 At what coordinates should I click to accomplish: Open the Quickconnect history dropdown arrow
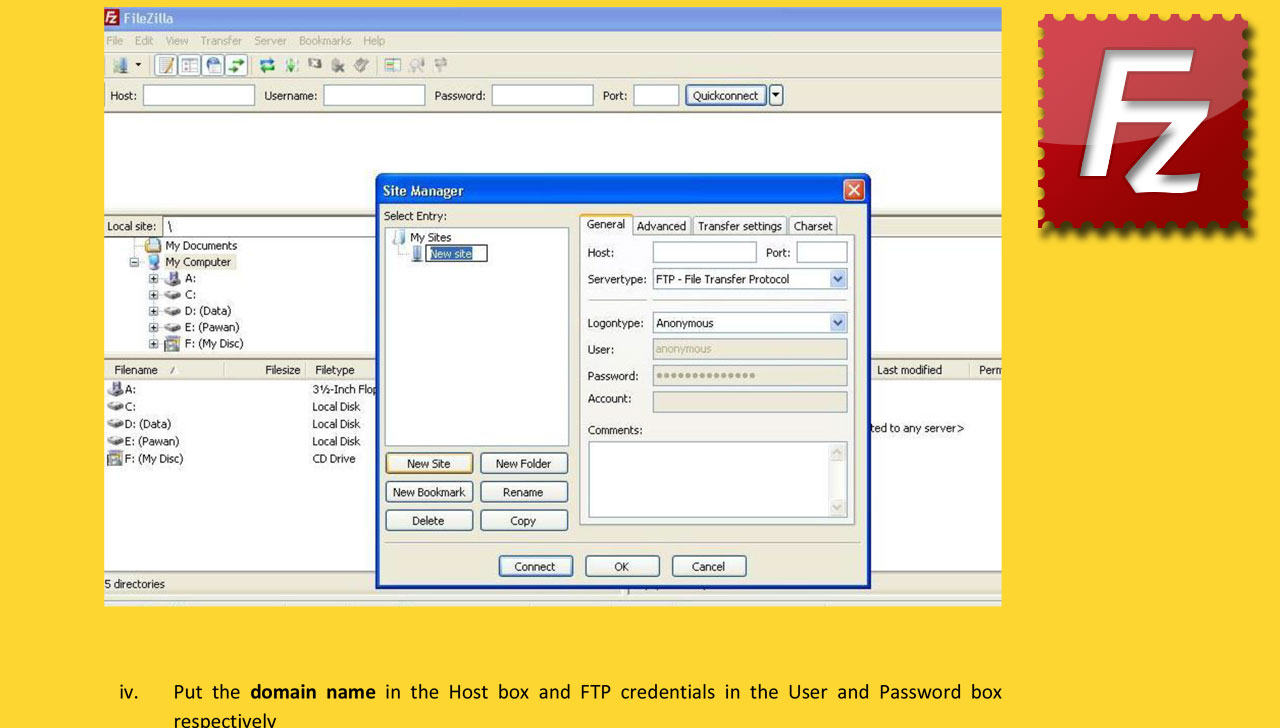point(776,96)
